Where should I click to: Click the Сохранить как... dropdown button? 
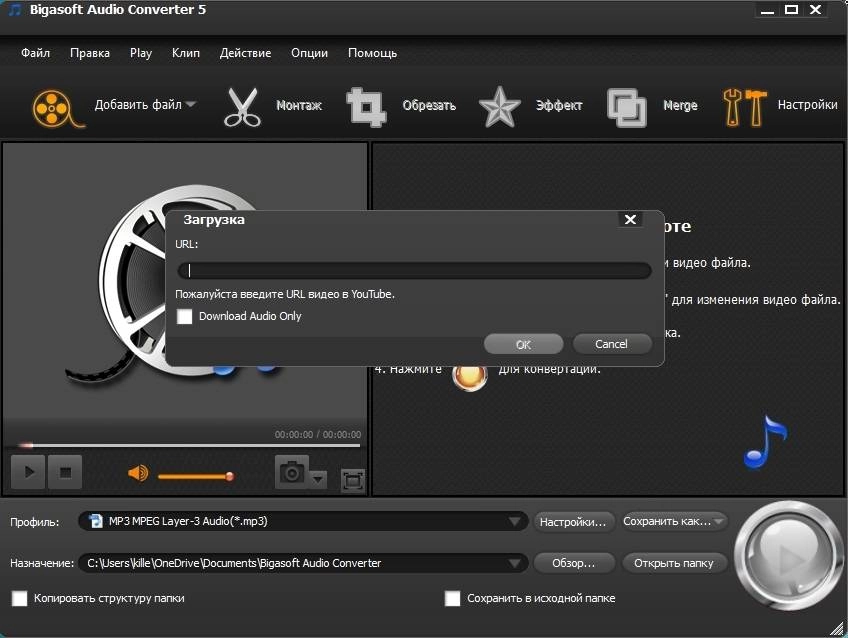tap(673, 521)
